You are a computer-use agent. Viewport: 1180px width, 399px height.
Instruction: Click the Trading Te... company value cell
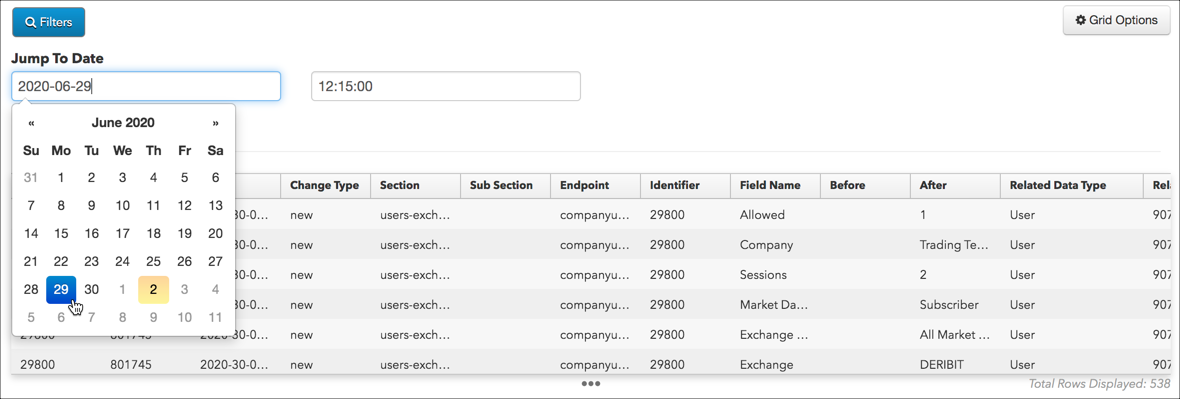pos(955,245)
